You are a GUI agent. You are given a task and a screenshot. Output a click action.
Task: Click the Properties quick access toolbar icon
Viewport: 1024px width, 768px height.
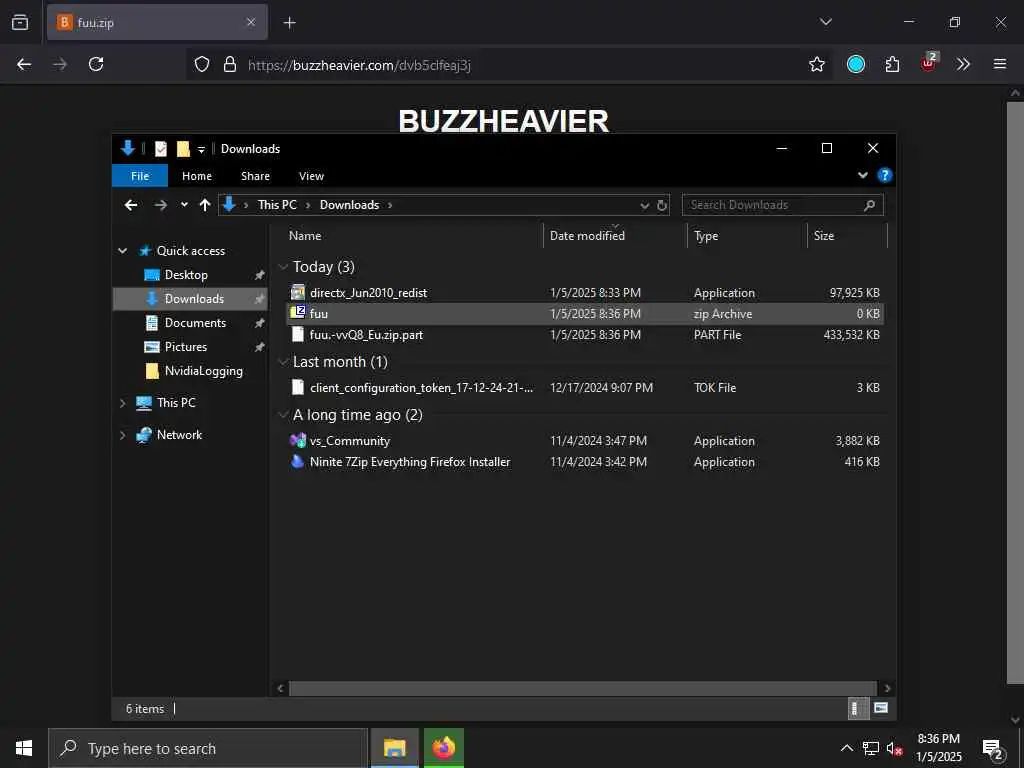161,149
